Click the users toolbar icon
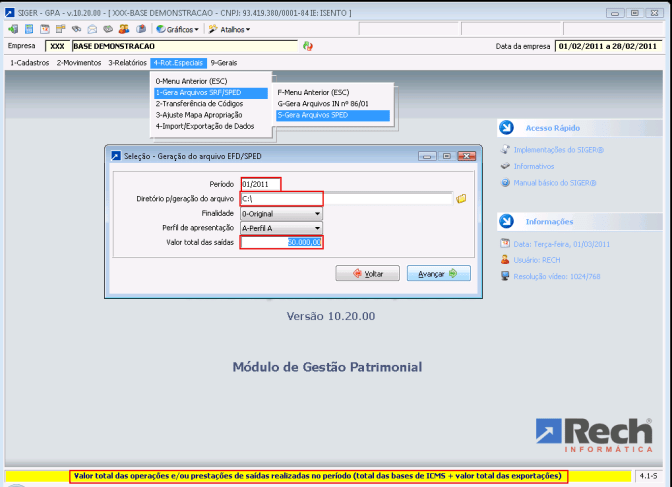 (124, 29)
